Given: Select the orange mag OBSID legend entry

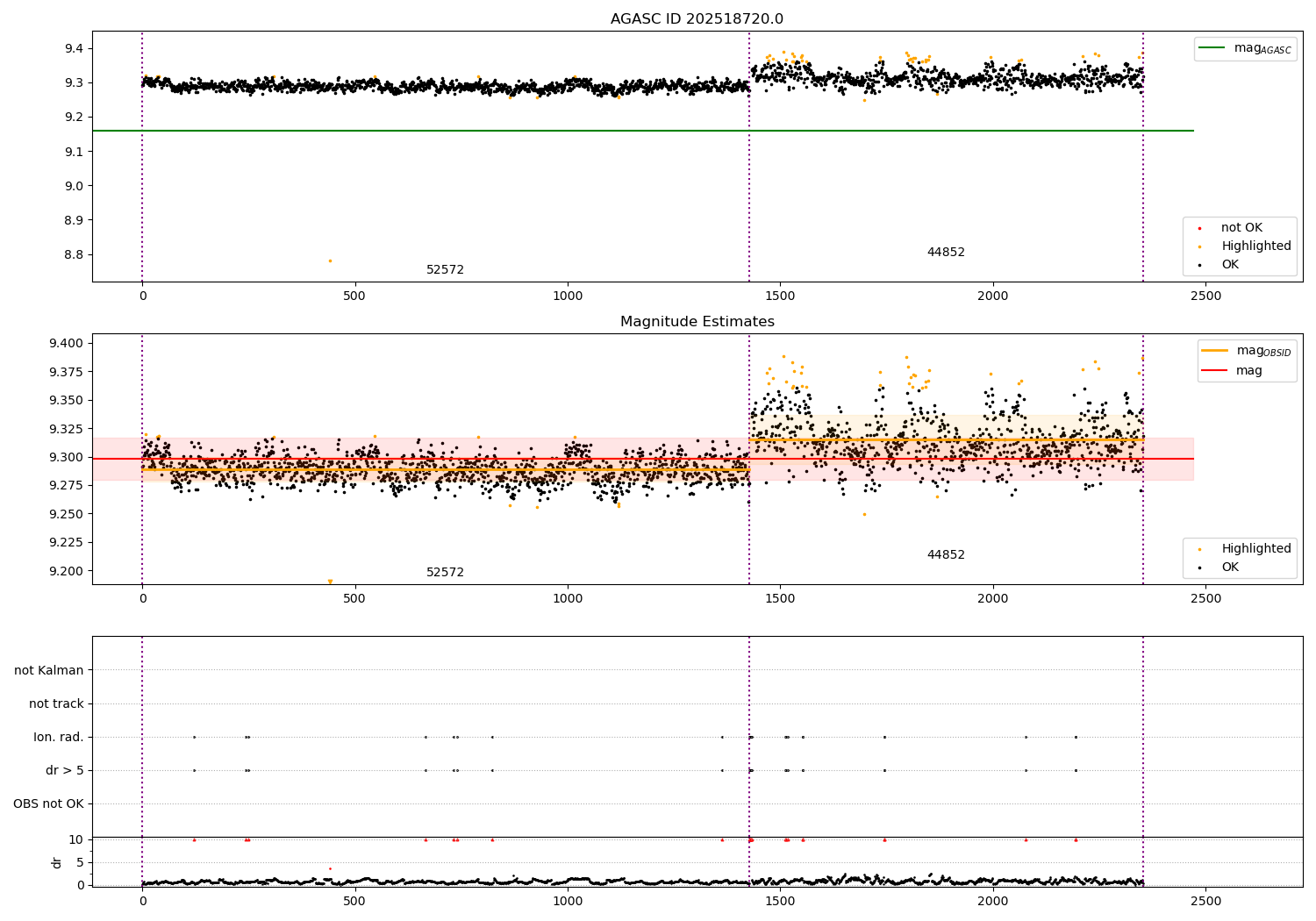Looking at the screenshot, I should click(1246, 351).
